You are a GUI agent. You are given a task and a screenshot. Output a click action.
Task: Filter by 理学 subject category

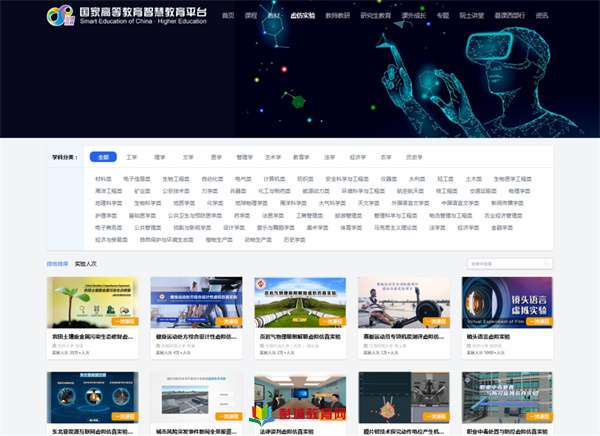point(160,157)
